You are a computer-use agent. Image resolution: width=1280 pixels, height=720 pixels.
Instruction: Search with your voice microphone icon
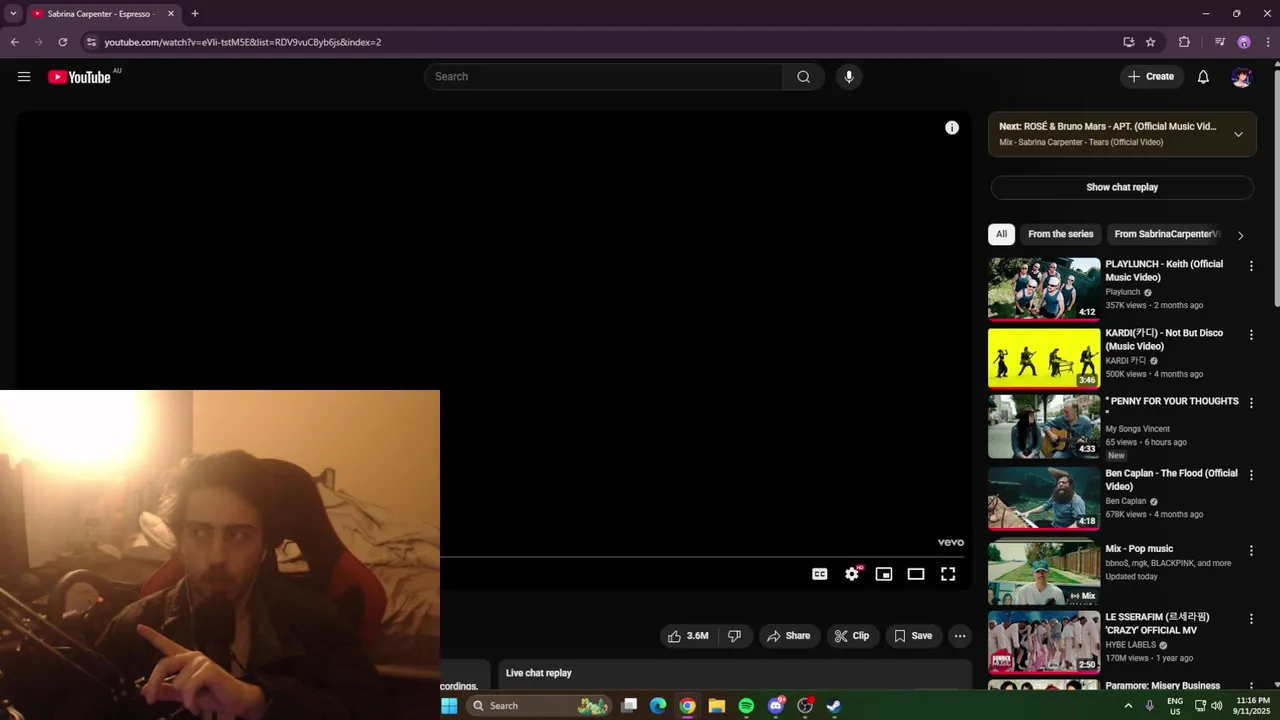click(849, 77)
